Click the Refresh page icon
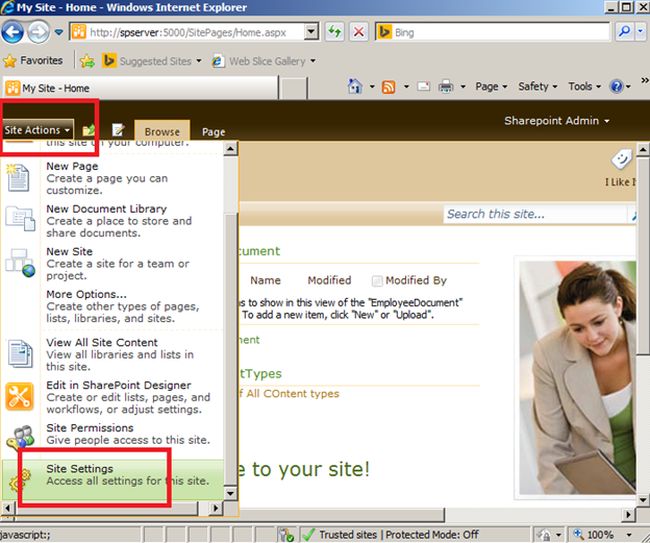This screenshot has height=543, width=650. [x=335, y=32]
